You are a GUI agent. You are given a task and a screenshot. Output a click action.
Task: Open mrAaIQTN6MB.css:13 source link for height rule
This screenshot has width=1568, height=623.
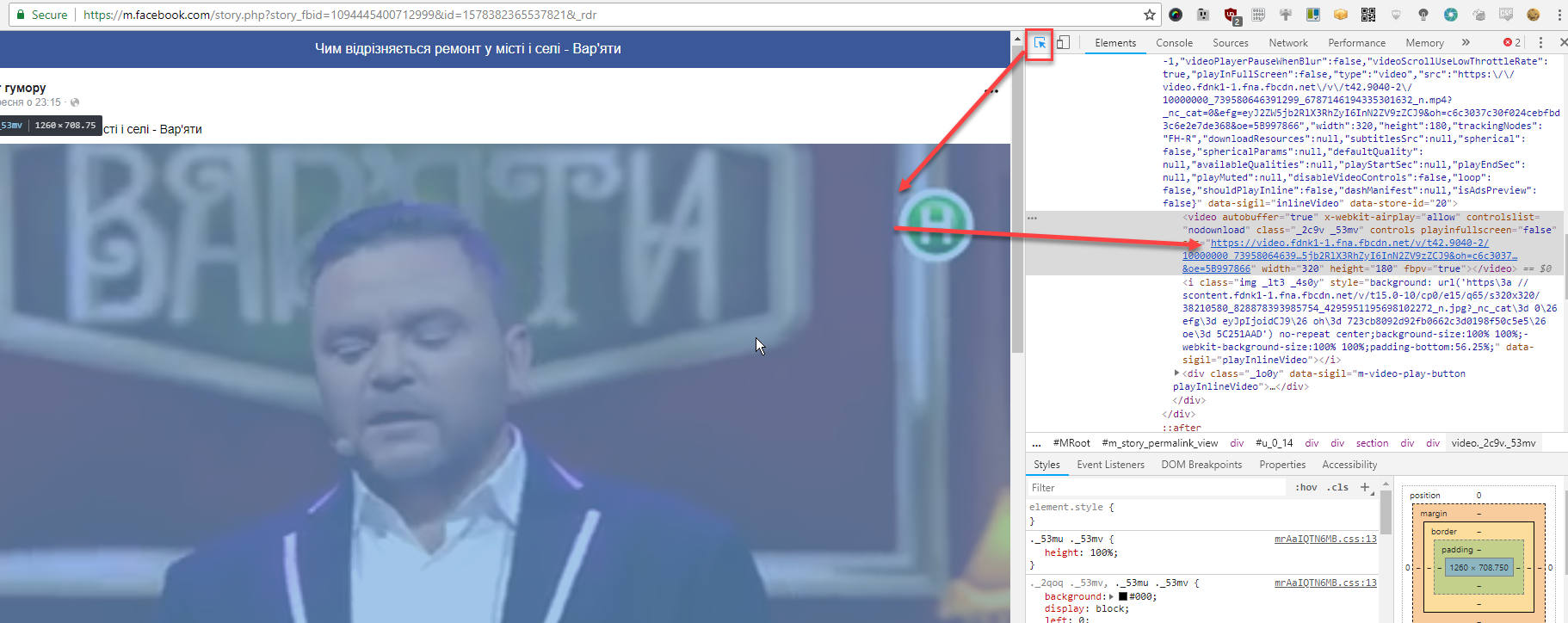point(1324,539)
